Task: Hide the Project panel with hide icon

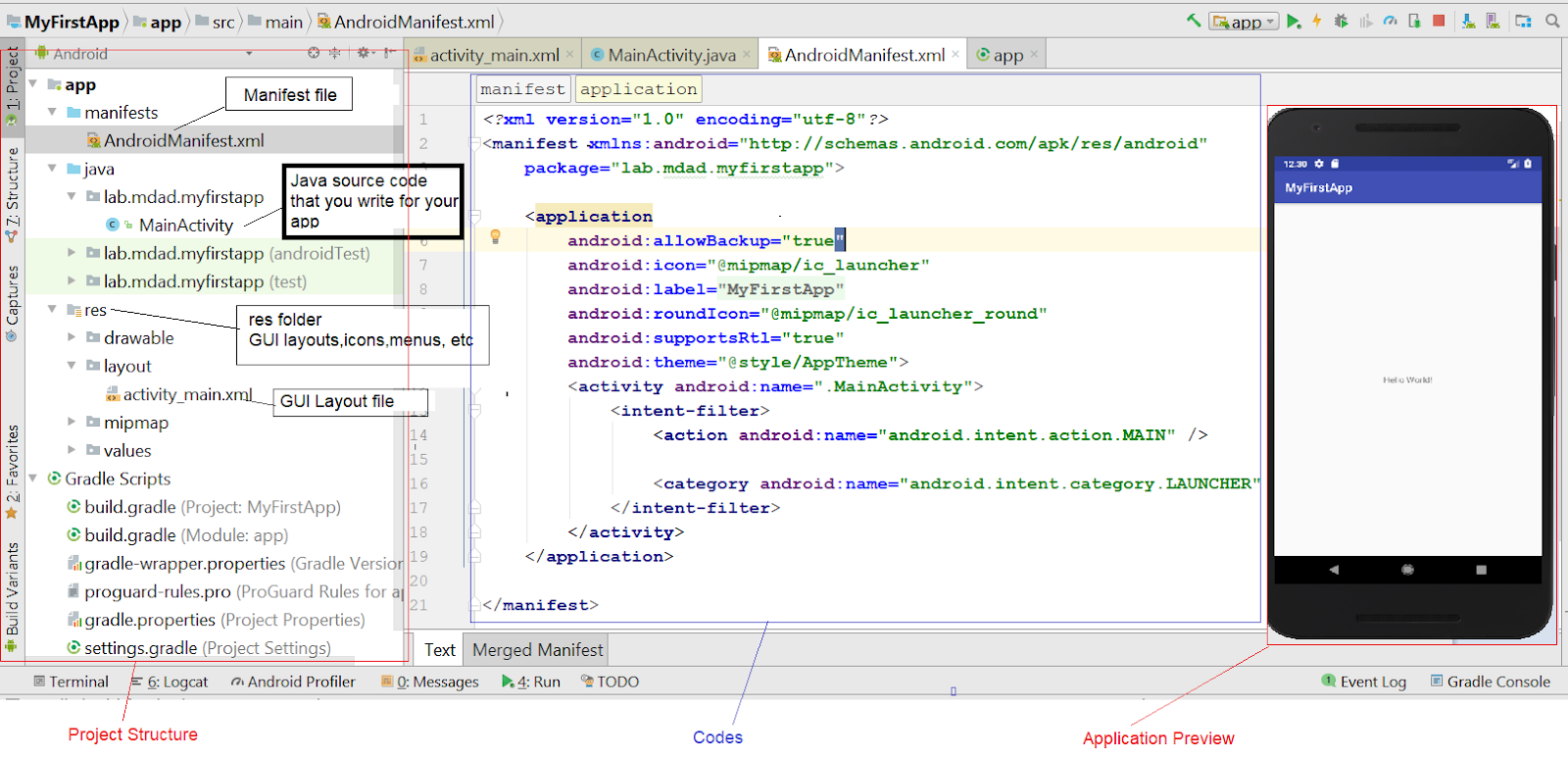Action: point(389,53)
